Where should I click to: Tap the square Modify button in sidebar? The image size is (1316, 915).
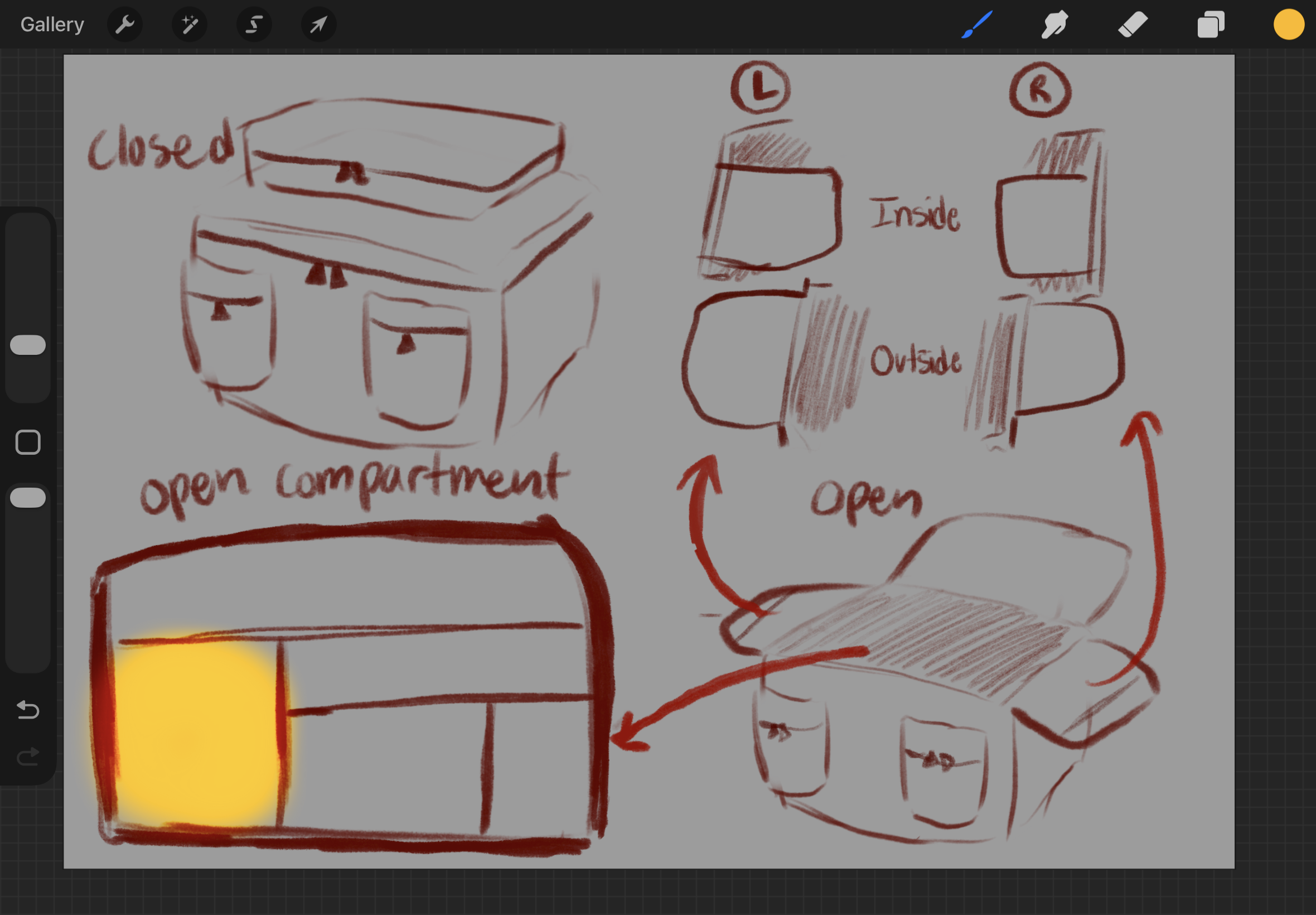click(28, 442)
